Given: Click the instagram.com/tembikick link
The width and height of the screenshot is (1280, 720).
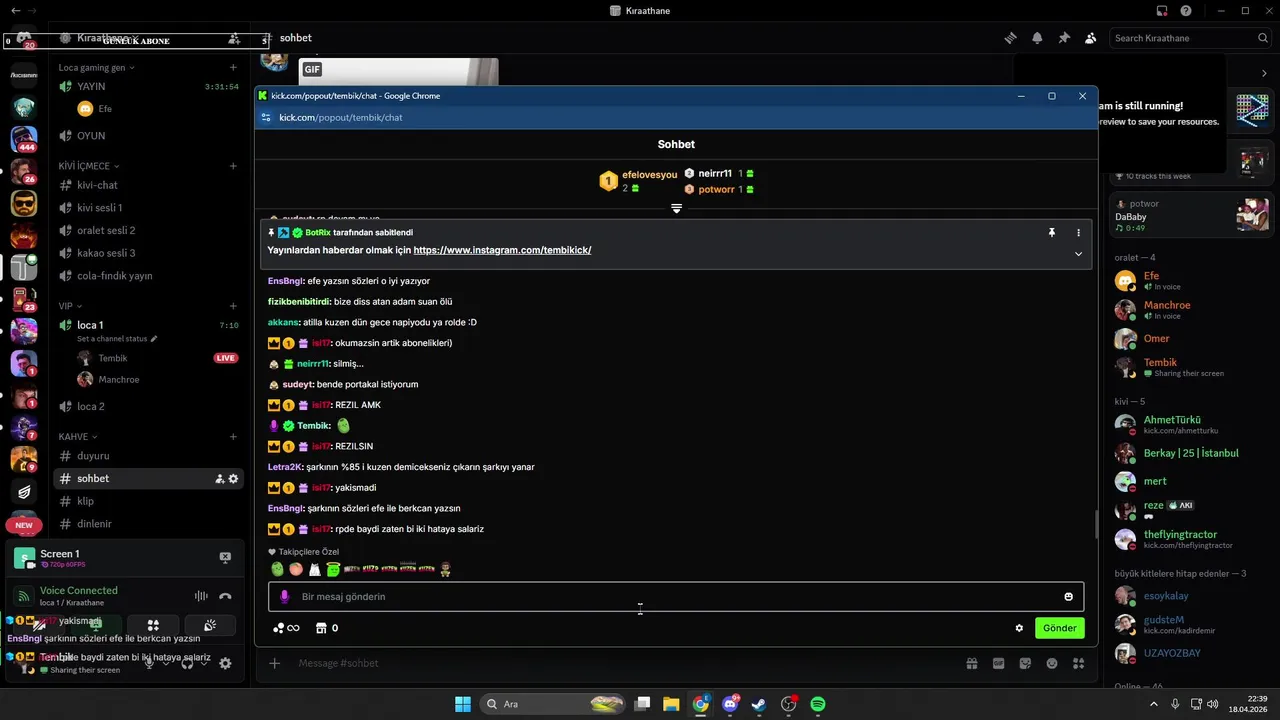Looking at the screenshot, I should coord(502,250).
